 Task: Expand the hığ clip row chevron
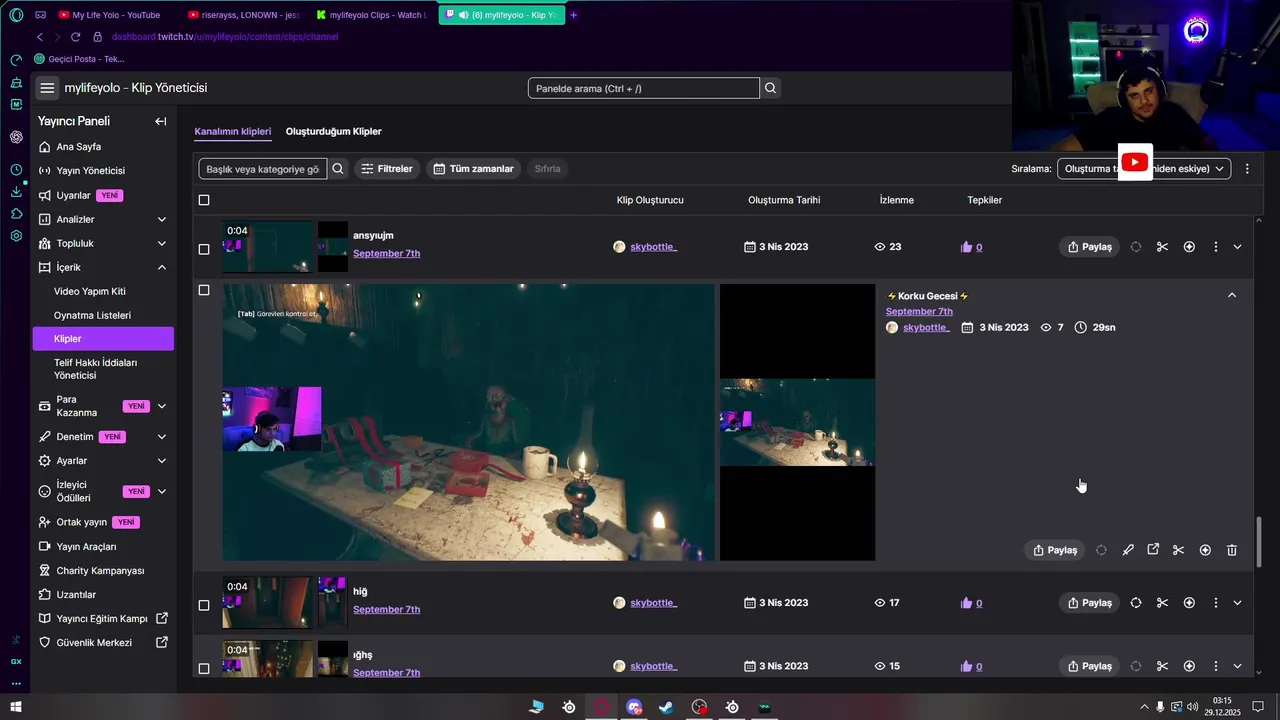[x=1238, y=603]
